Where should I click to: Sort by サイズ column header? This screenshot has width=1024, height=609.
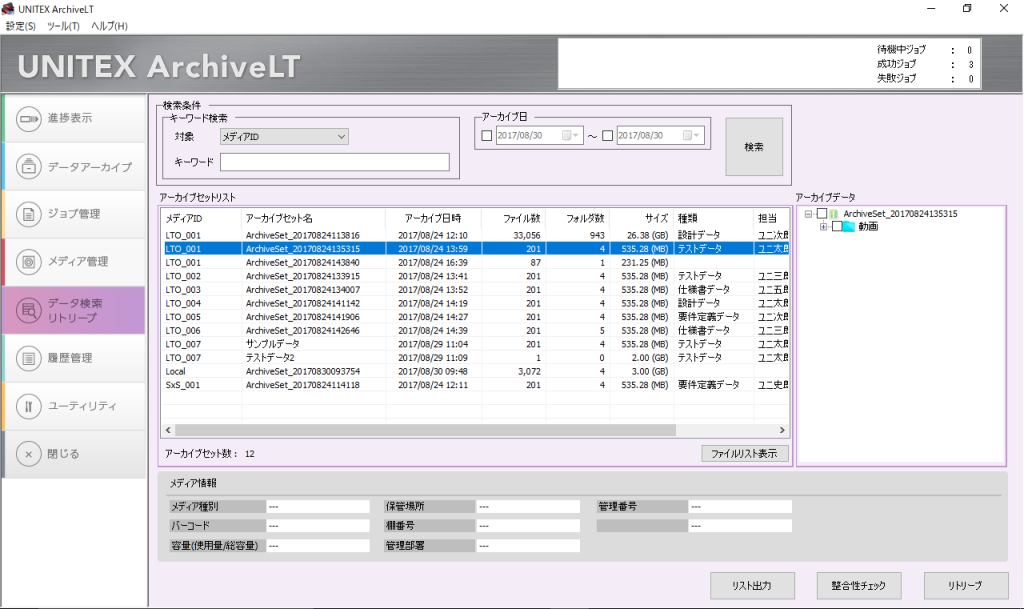(642, 218)
